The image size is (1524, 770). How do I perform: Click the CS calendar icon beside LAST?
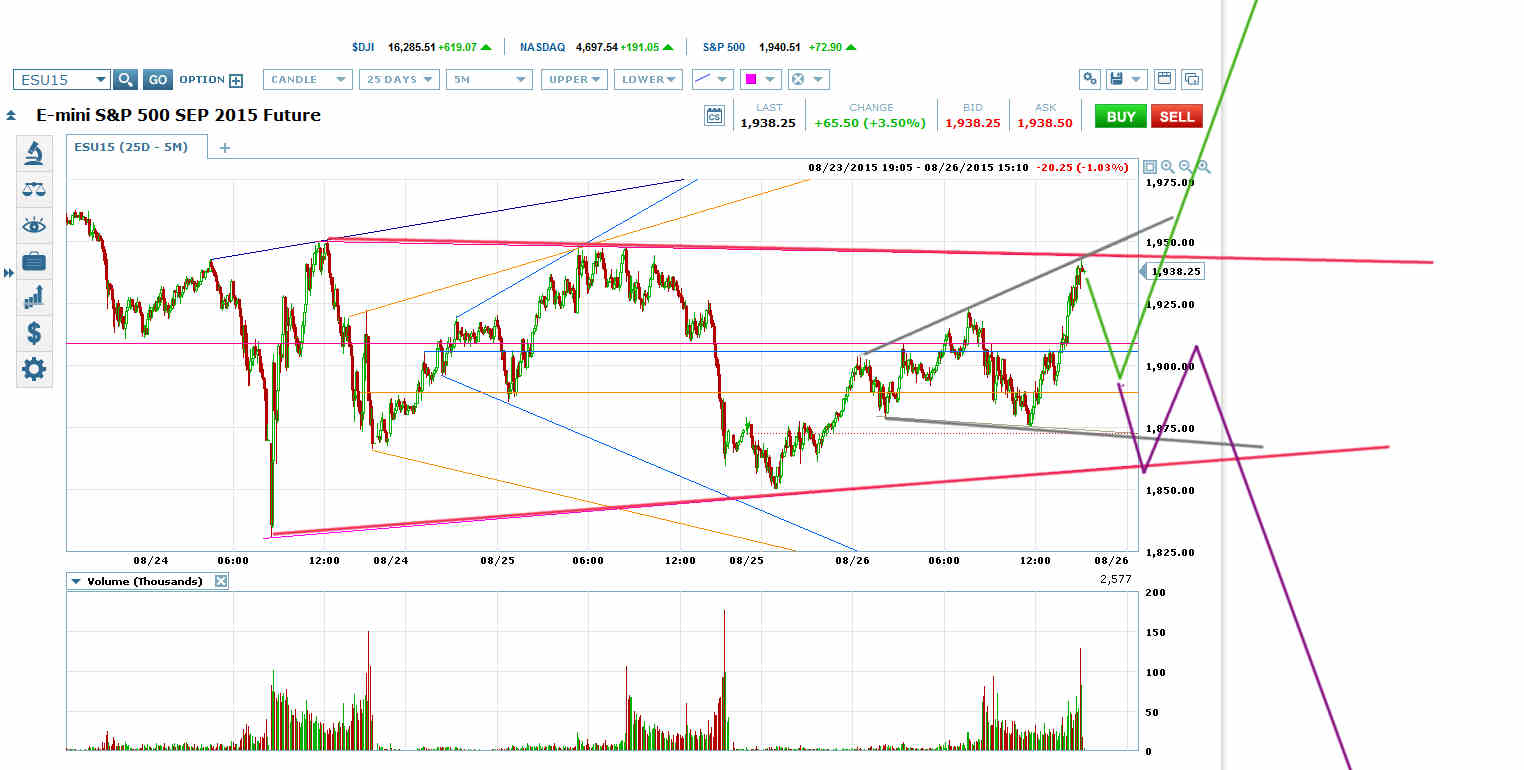714,115
